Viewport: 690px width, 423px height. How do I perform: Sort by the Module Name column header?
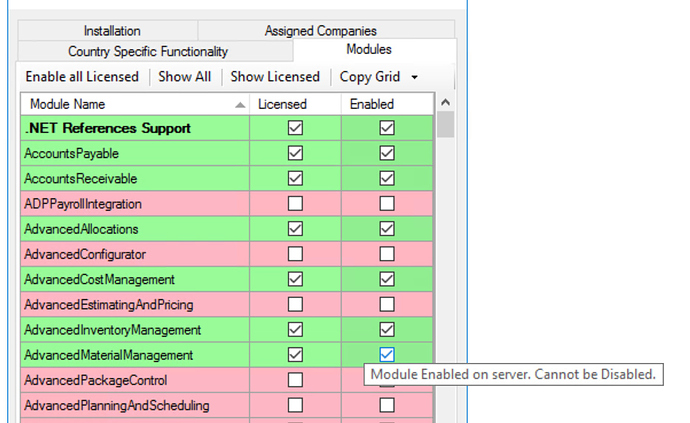click(135, 104)
